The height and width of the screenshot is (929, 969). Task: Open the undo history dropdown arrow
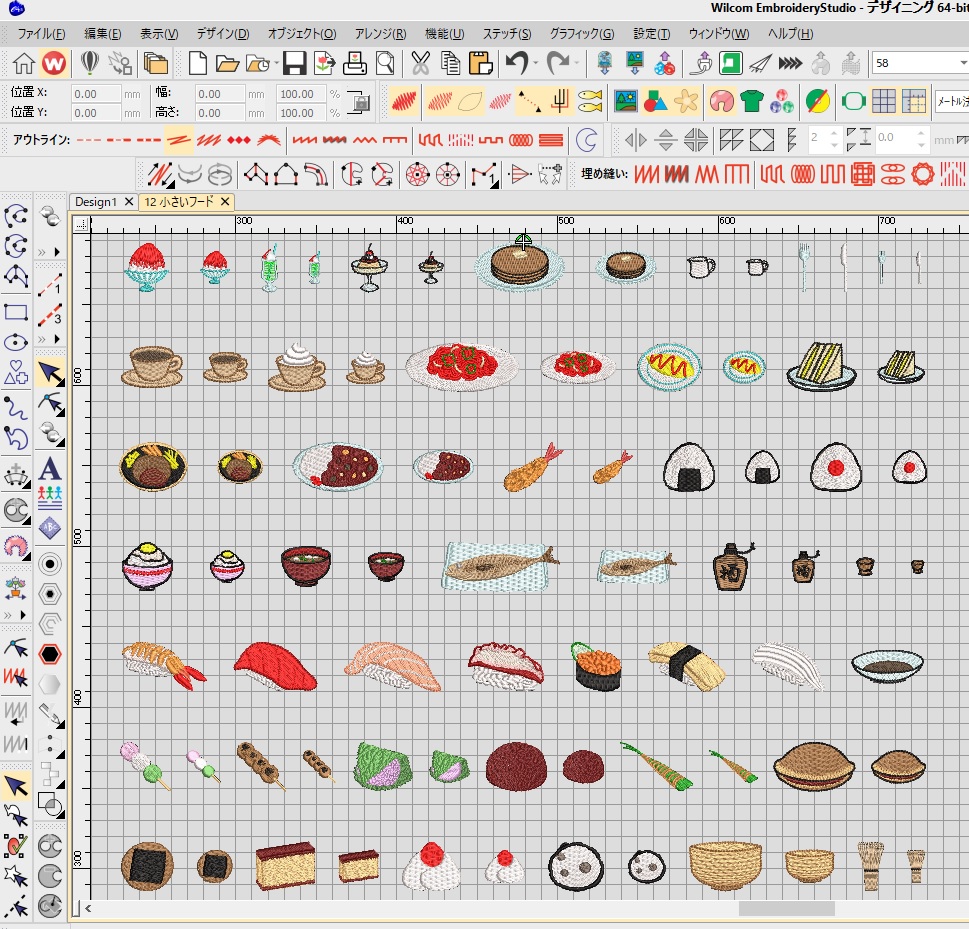535,63
